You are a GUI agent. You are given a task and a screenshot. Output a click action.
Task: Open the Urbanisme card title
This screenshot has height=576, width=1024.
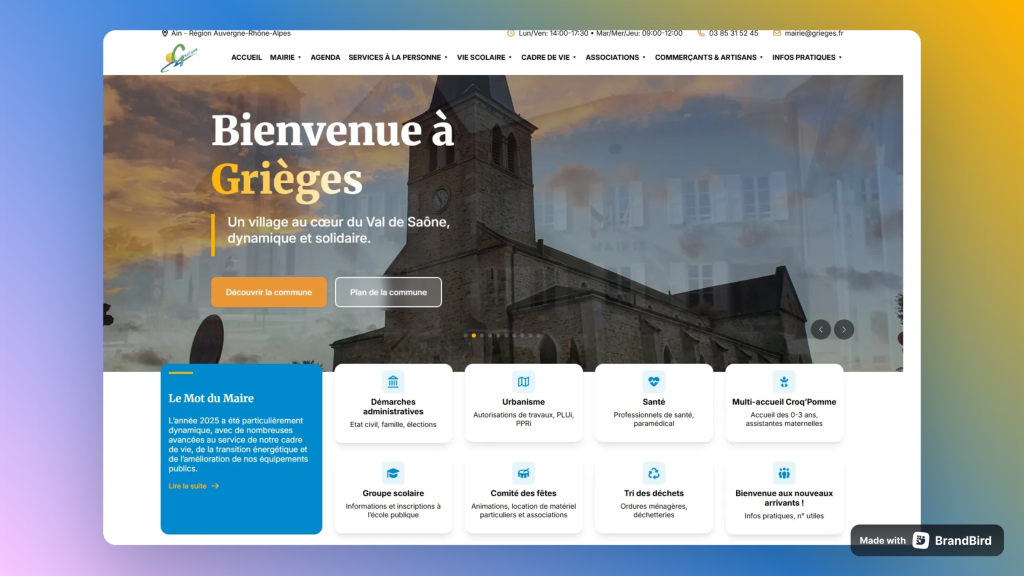click(x=524, y=402)
